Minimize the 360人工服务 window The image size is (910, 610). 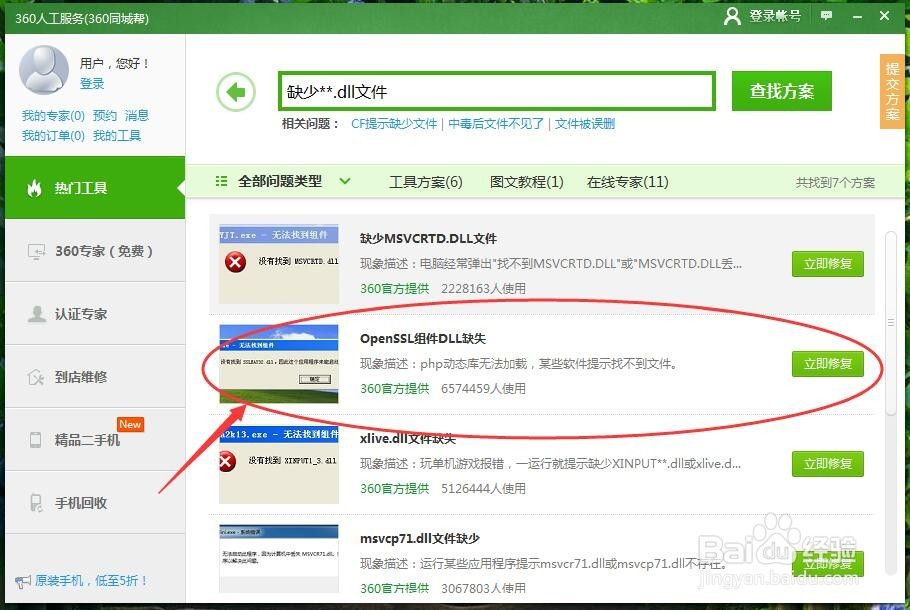point(857,16)
